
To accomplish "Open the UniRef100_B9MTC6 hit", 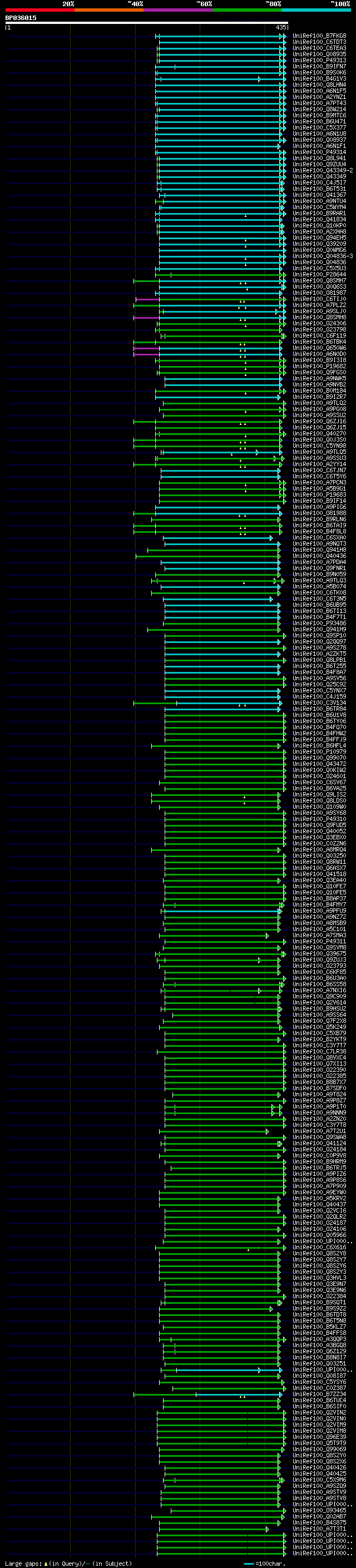I will click(319, 116).
